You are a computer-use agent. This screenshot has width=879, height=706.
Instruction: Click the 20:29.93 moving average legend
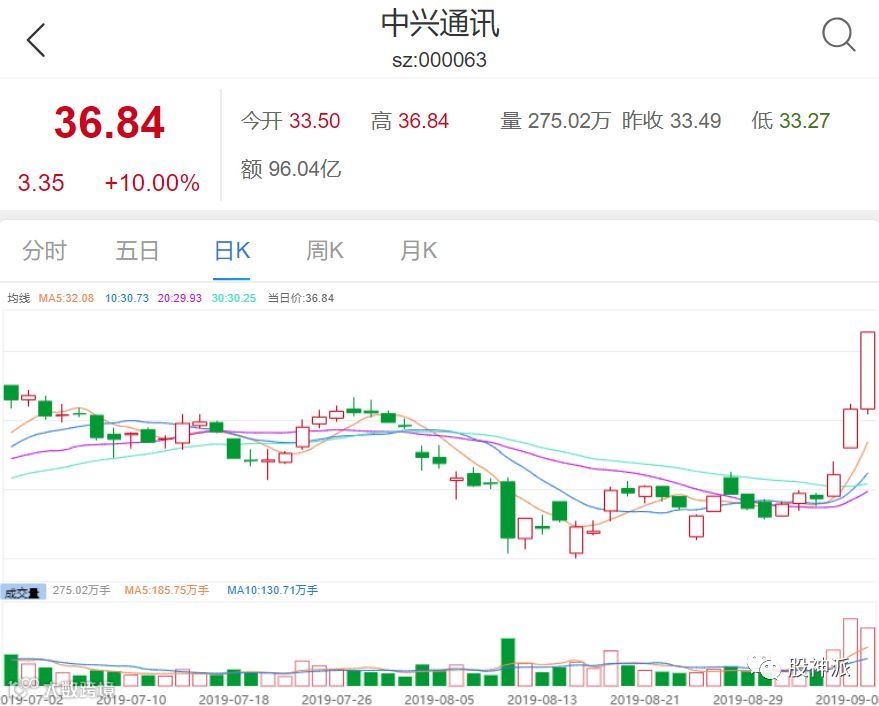[x=179, y=298]
